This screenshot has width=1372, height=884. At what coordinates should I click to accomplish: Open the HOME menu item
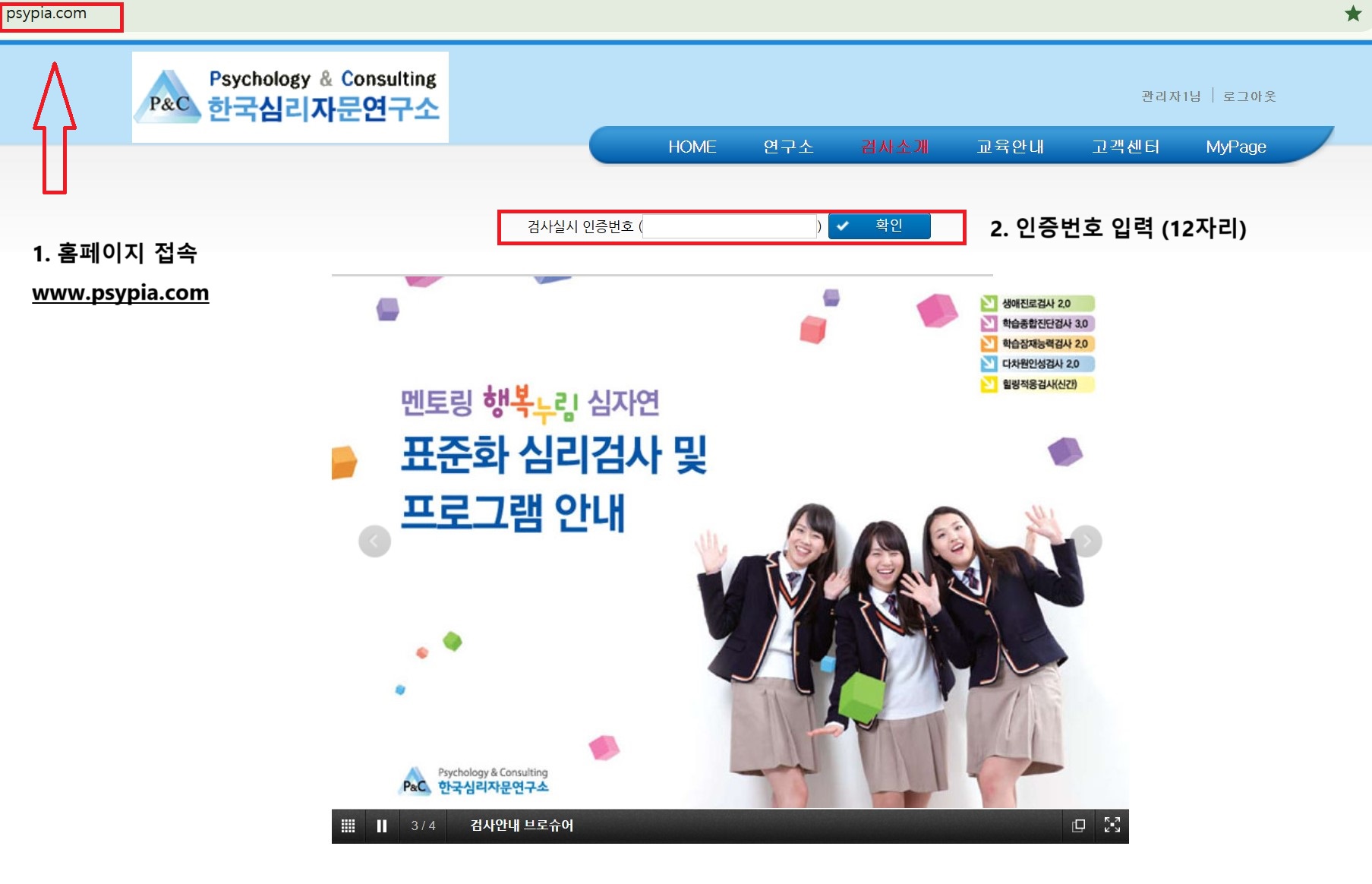pyautogui.click(x=692, y=147)
